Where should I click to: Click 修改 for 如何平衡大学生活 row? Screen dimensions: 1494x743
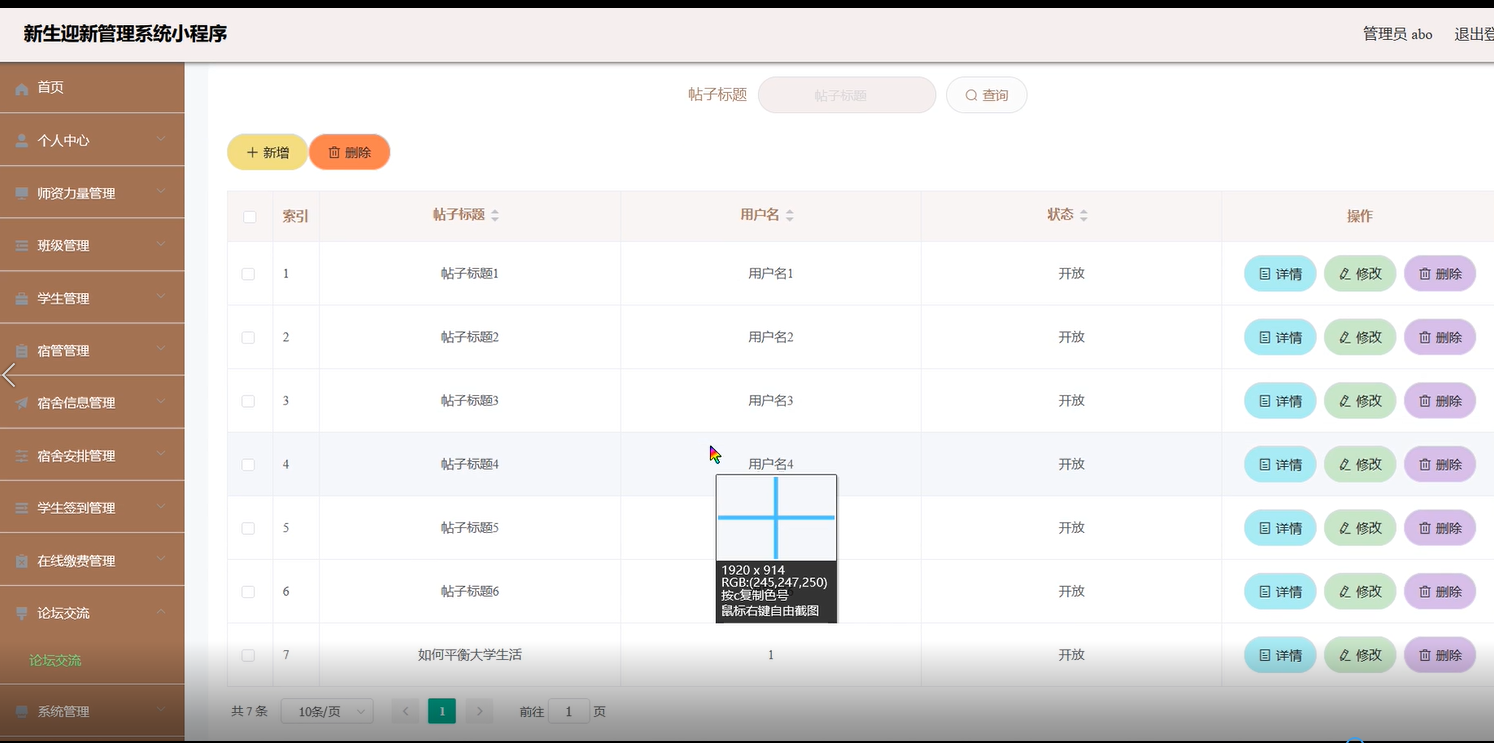point(1360,656)
